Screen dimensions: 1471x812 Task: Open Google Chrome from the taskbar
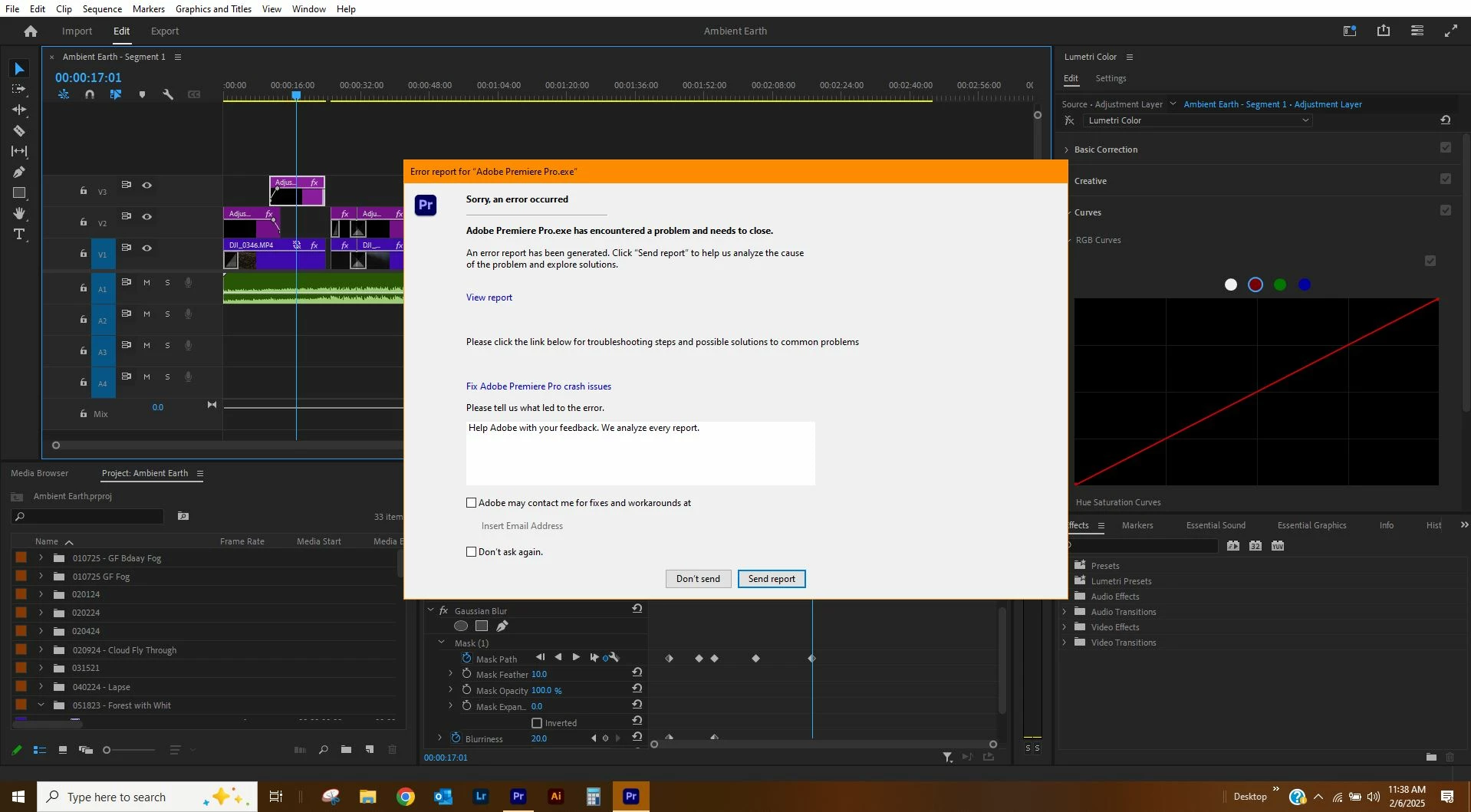406,797
